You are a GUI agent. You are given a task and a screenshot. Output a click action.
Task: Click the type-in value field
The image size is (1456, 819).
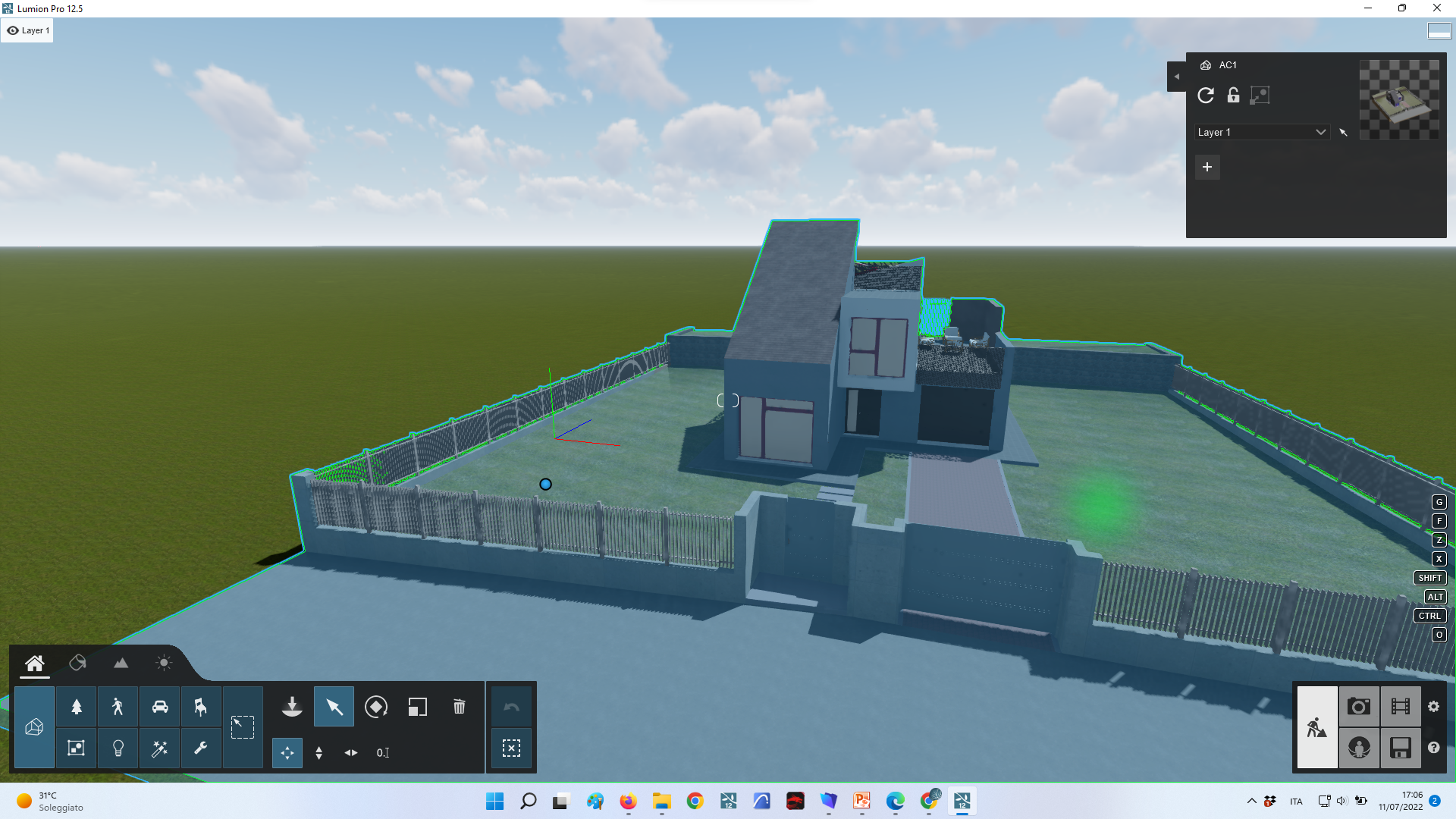pyautogui.click(x=383, y=753)
